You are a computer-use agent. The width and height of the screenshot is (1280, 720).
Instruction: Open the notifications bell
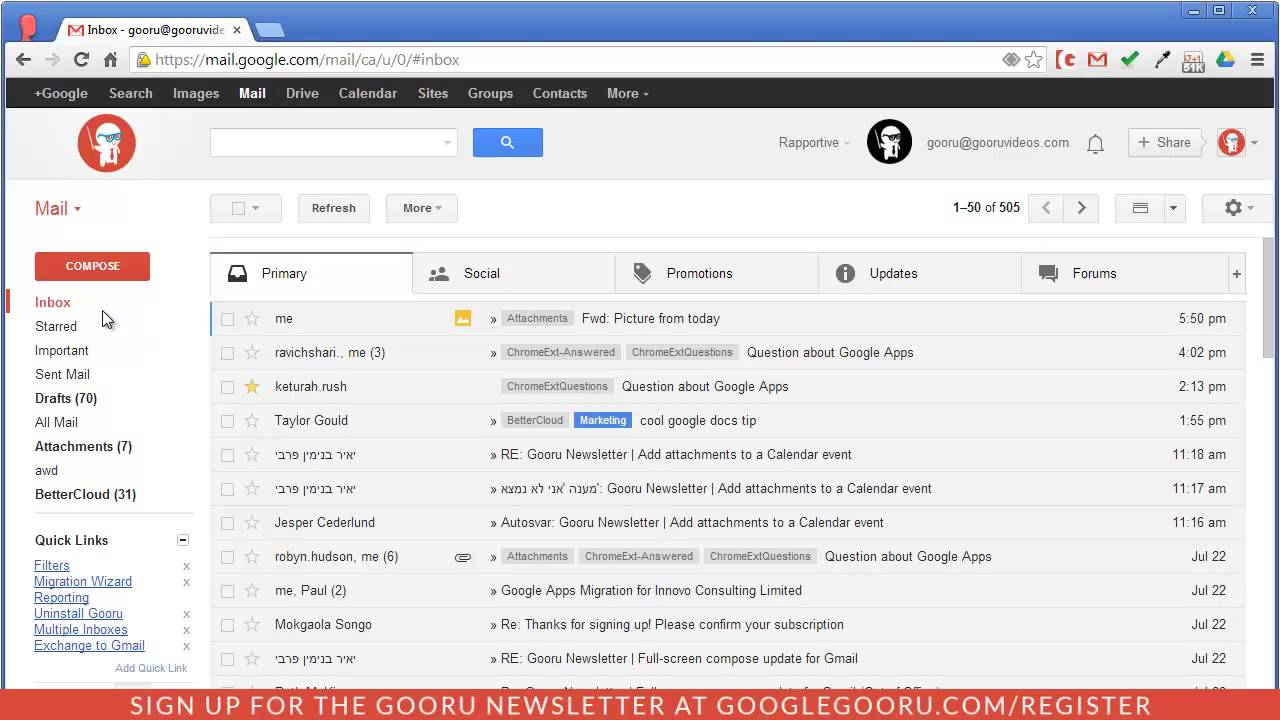tap(1095, 144)
